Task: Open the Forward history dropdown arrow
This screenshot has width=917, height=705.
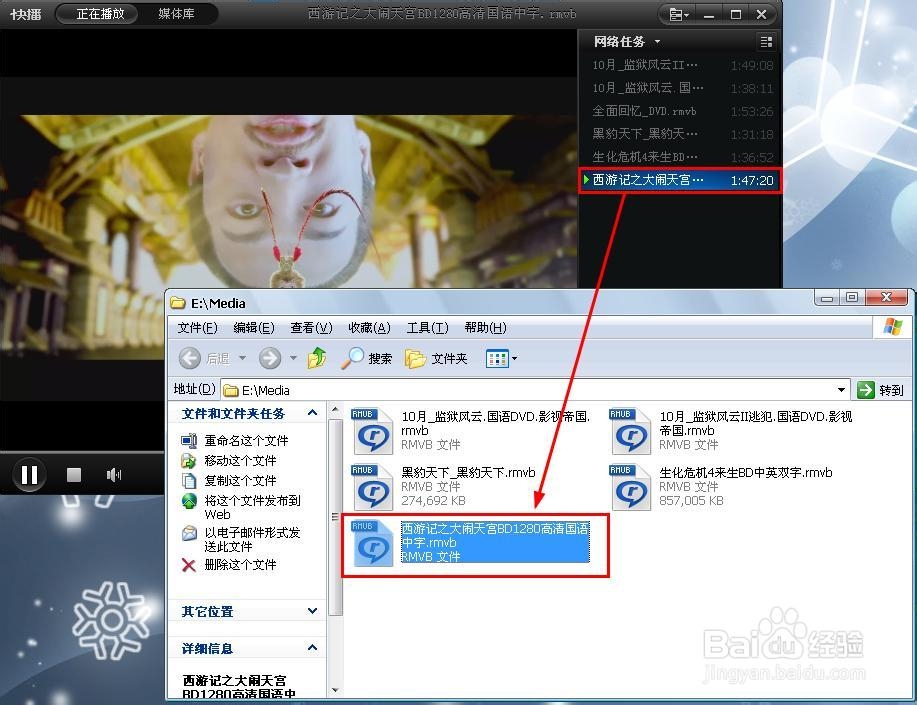Action: (x=294, y=358)
